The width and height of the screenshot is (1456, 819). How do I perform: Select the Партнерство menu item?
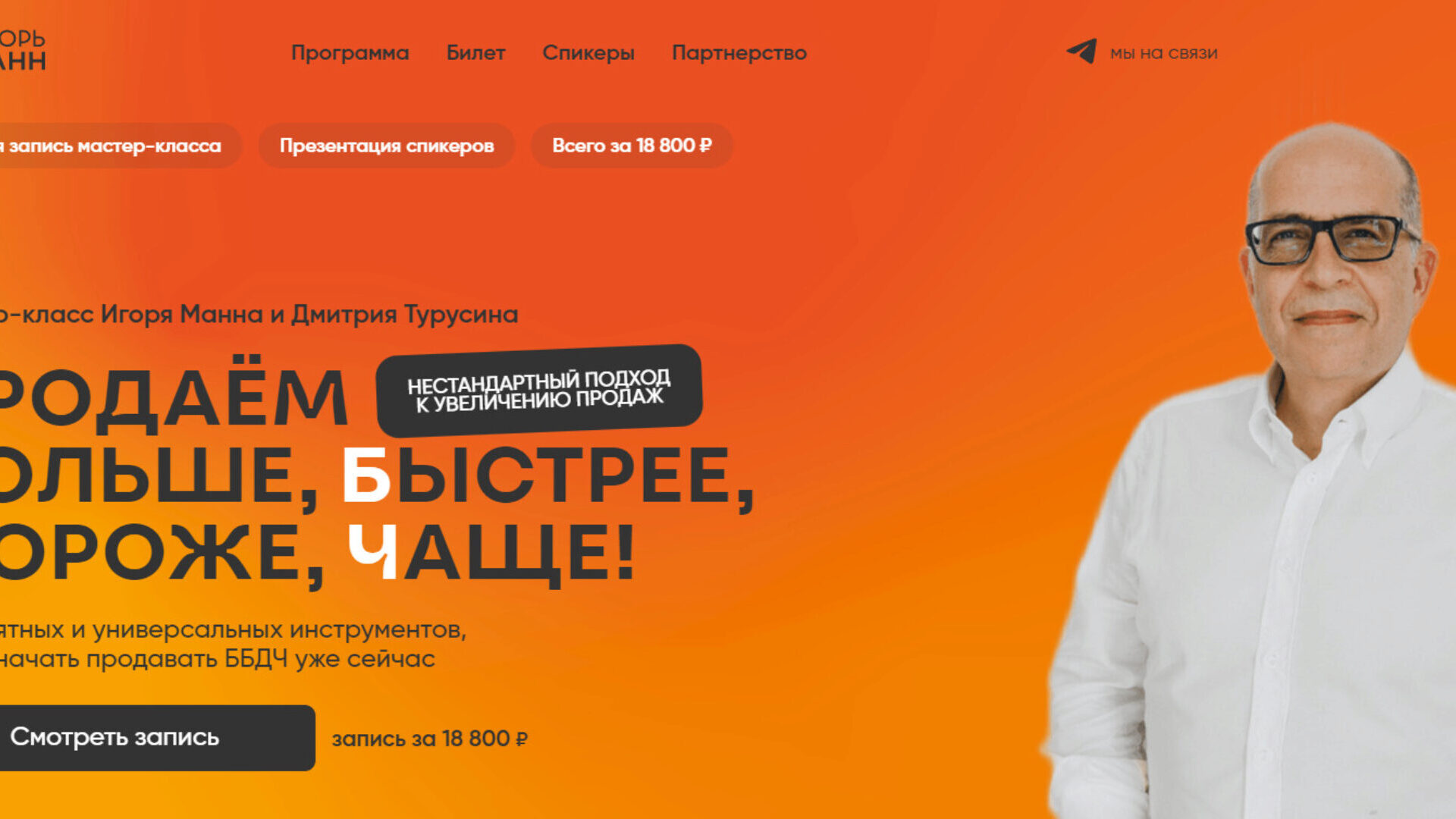(739, 53)
